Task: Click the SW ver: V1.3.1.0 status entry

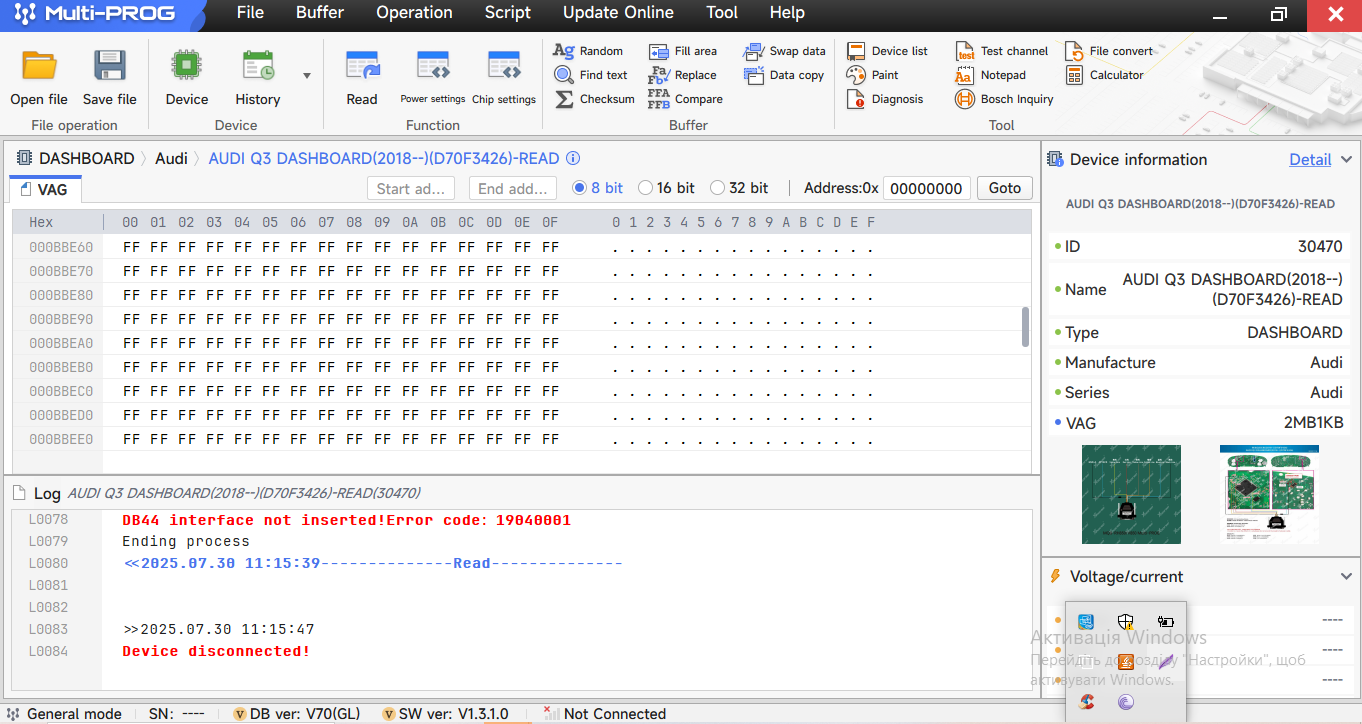Action: [x=446, y=713]
